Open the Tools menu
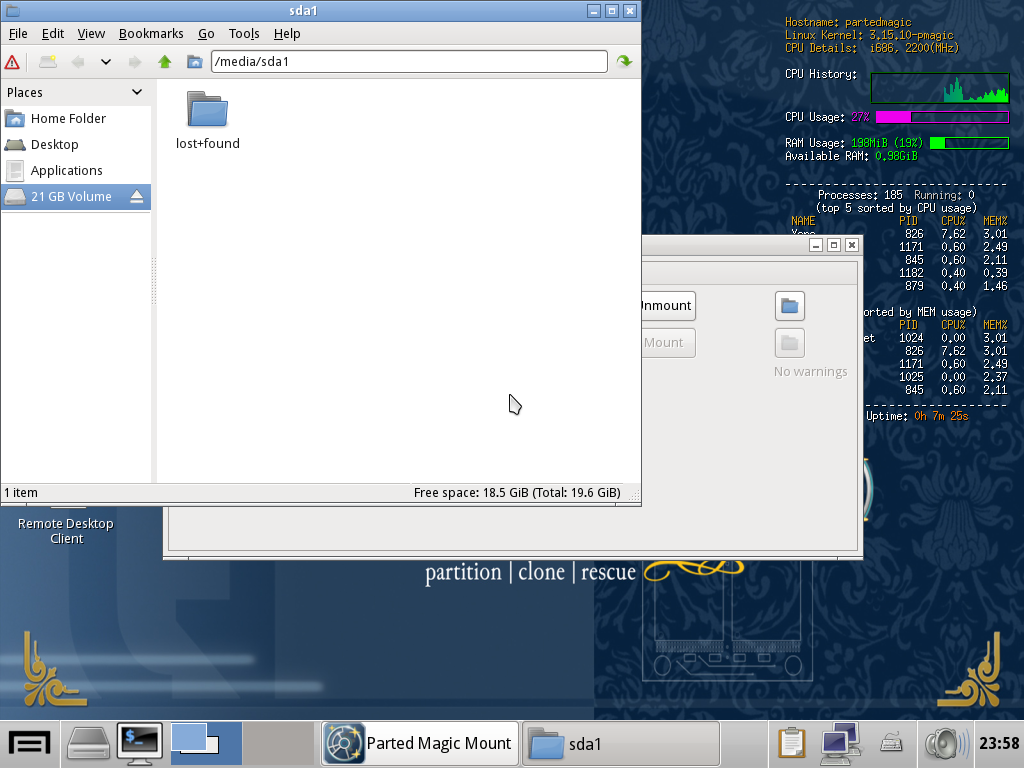The image size is (1024, 768). tap(244, 33)
